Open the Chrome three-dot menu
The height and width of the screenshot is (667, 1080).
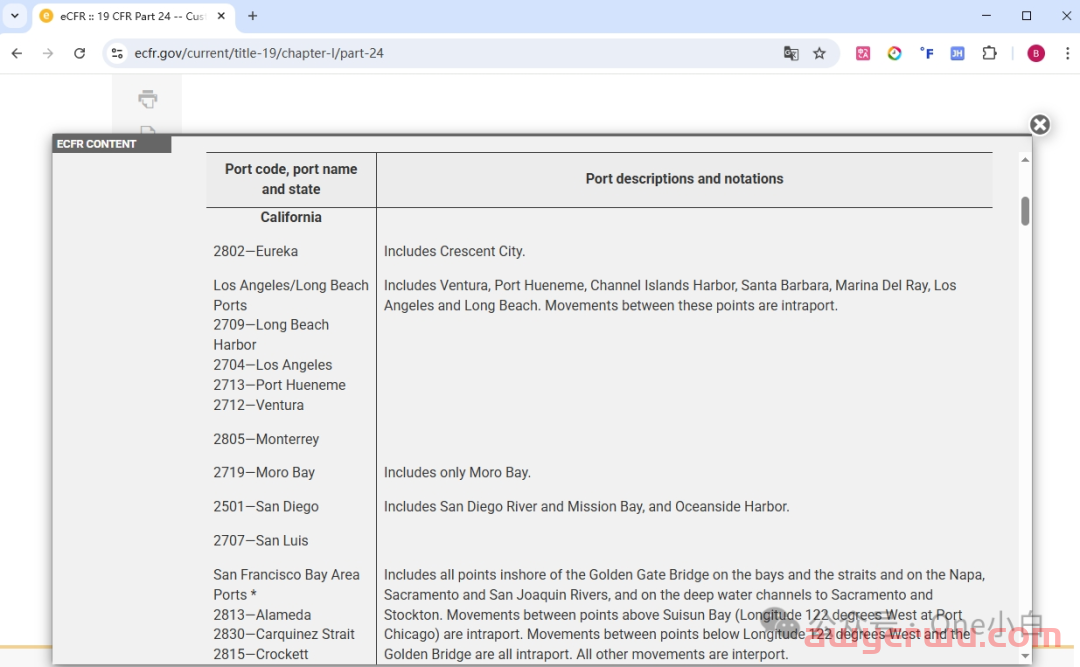[x=1067, y=53]
